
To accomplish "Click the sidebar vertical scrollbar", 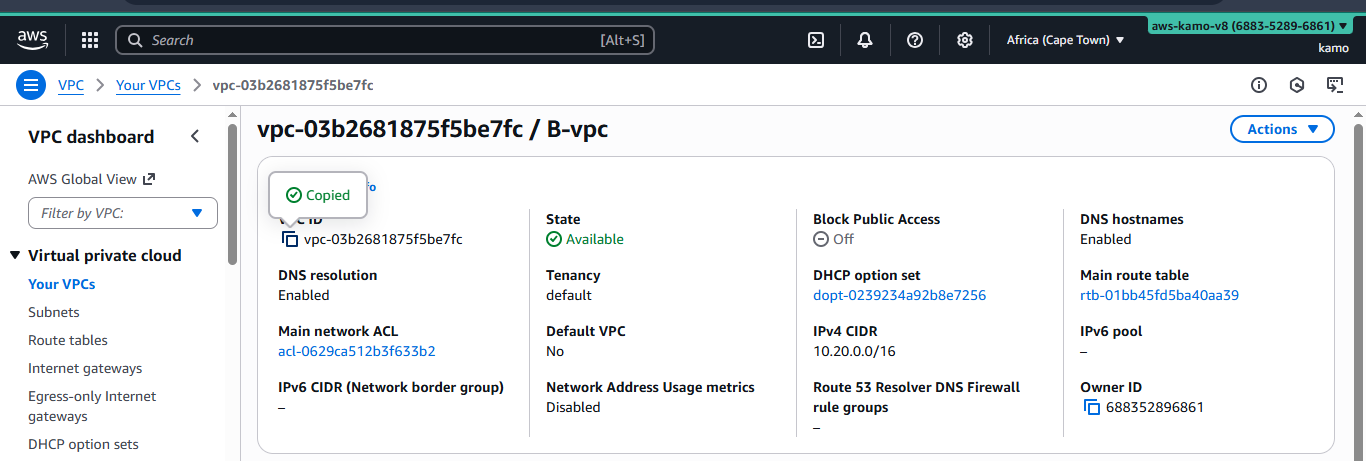I will (232, 195).
